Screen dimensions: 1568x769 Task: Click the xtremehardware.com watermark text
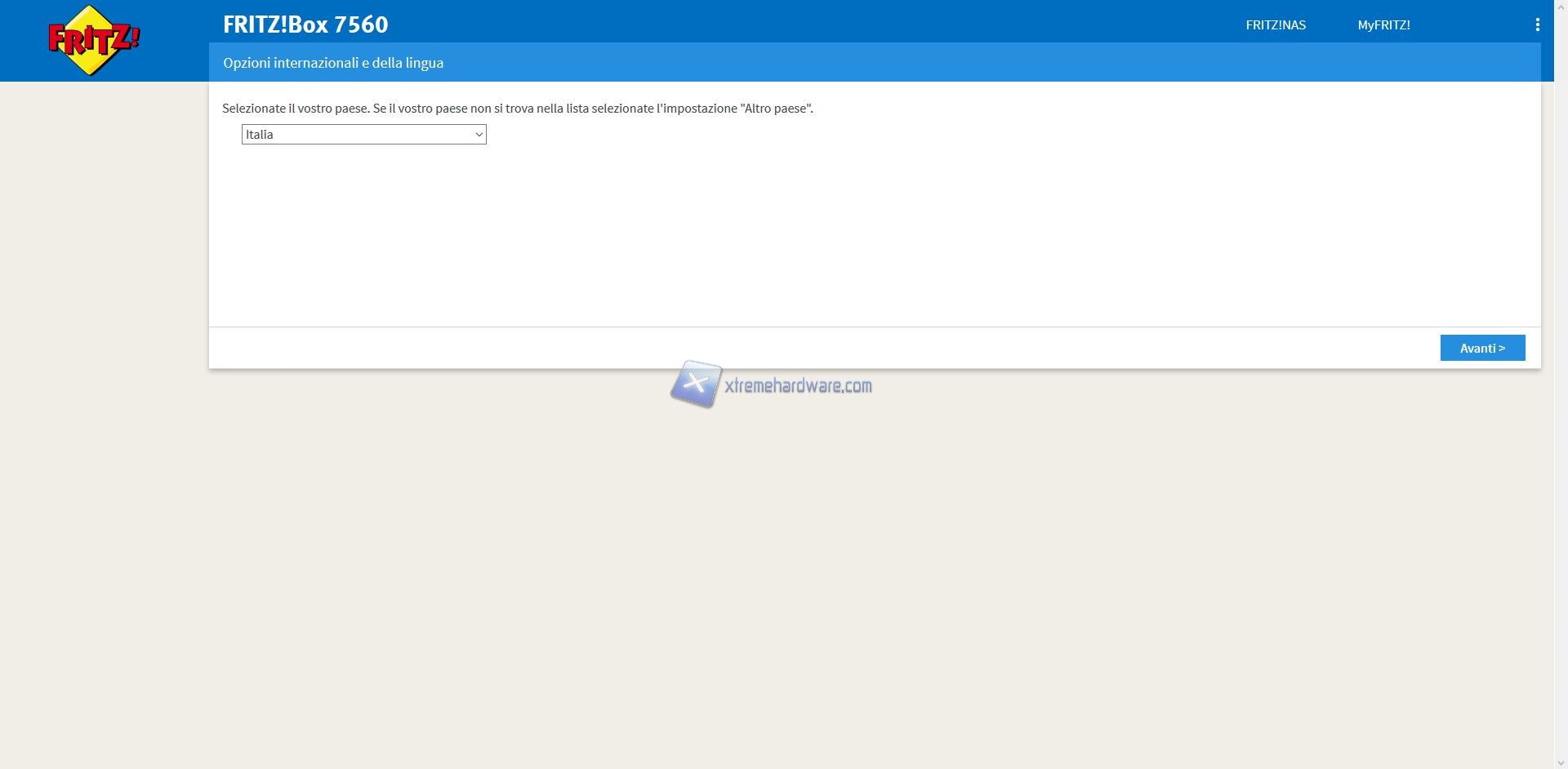coord(798,386)
